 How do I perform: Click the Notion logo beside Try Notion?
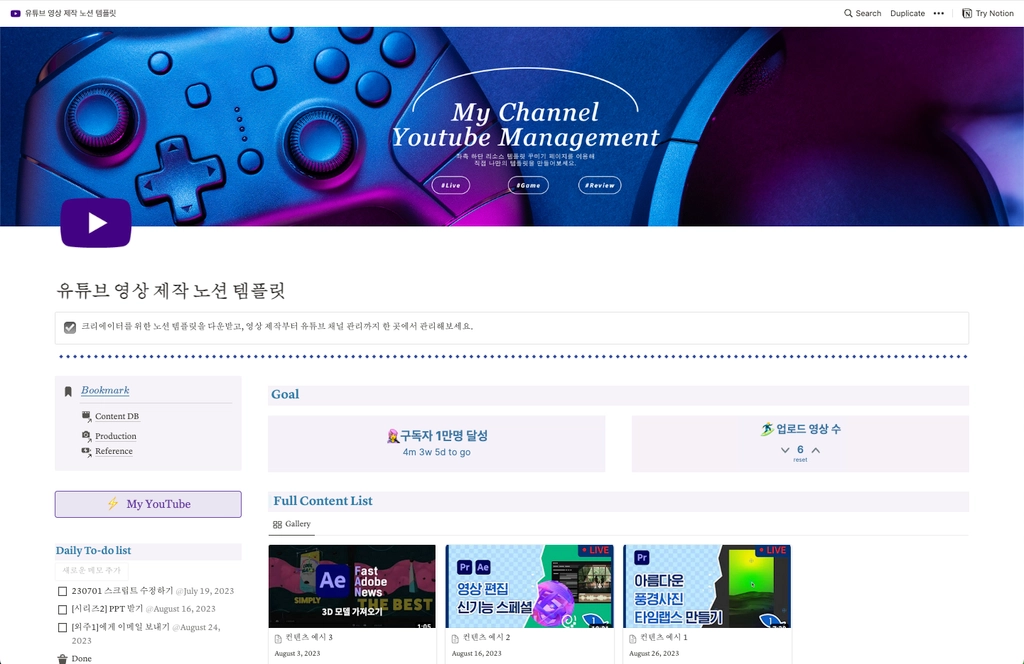[967, 13]
